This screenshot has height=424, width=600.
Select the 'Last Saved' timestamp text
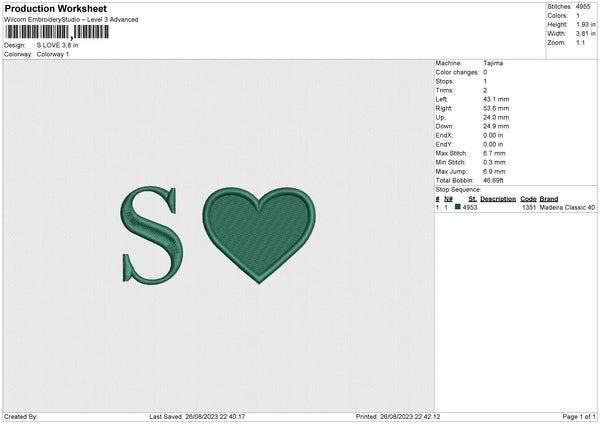[197, 416]
